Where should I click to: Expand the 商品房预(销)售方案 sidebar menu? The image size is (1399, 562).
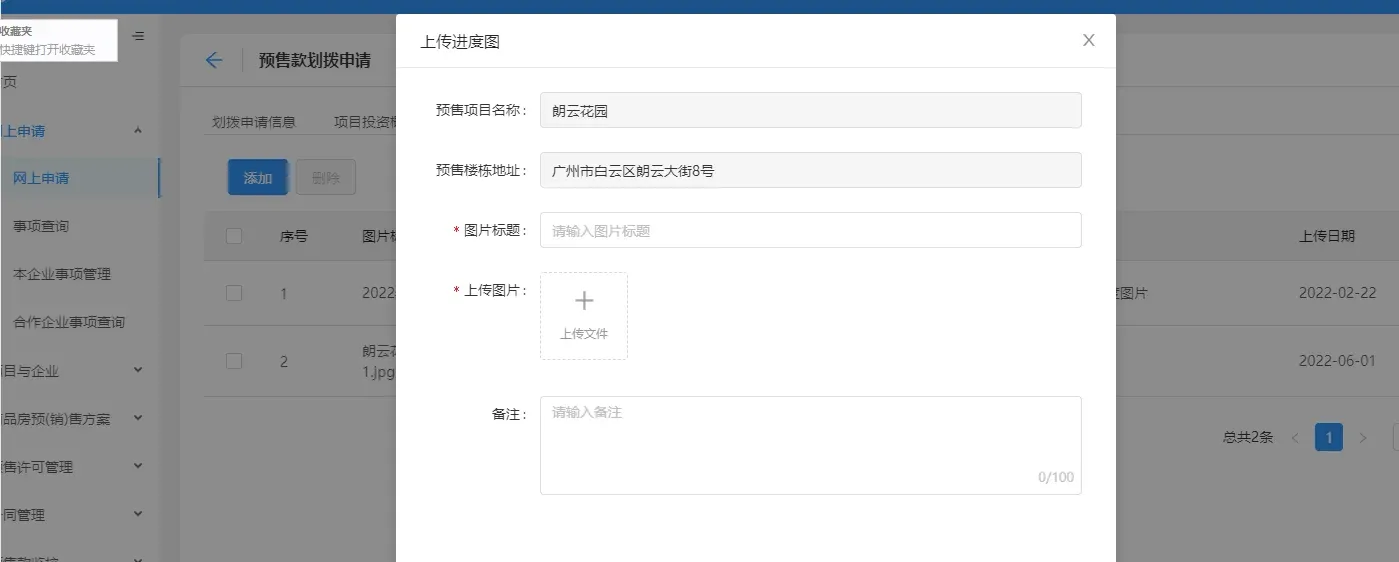pos(138,418)
